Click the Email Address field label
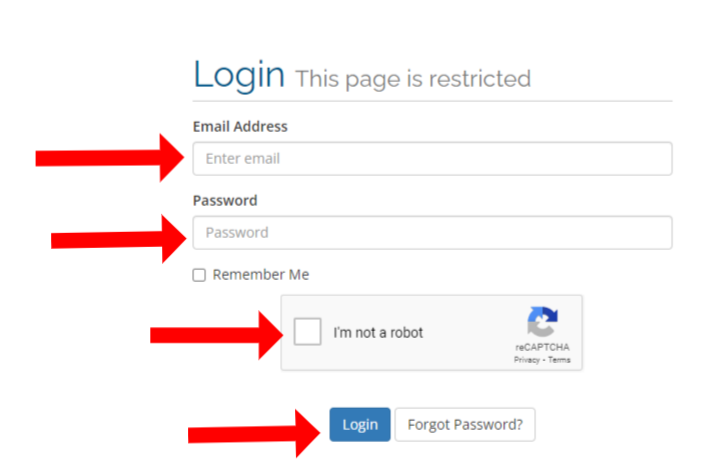The image size is (723, 460). [x=240, y=126]
